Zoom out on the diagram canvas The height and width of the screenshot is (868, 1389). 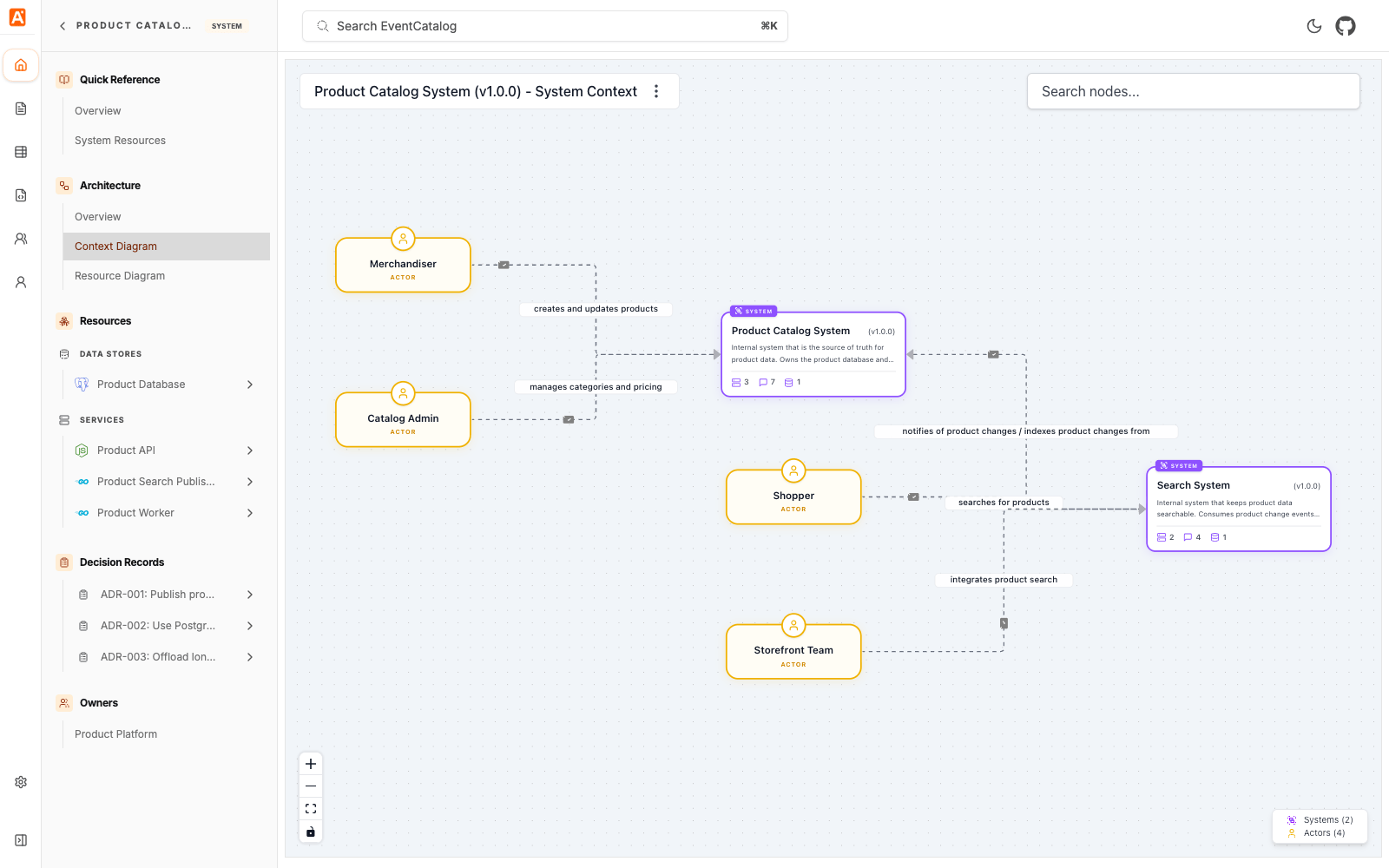click(x=311, y=786)
